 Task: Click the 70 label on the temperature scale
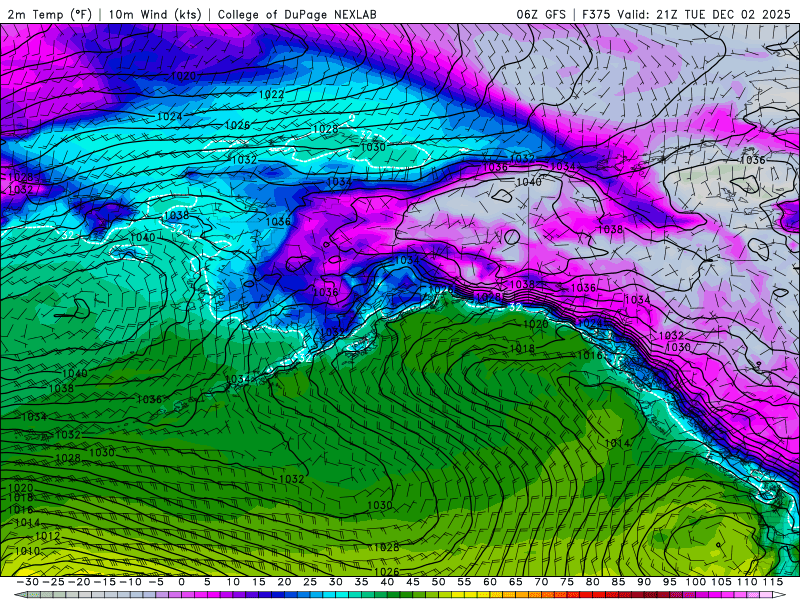pyautogui.click(x=541, y=582)
